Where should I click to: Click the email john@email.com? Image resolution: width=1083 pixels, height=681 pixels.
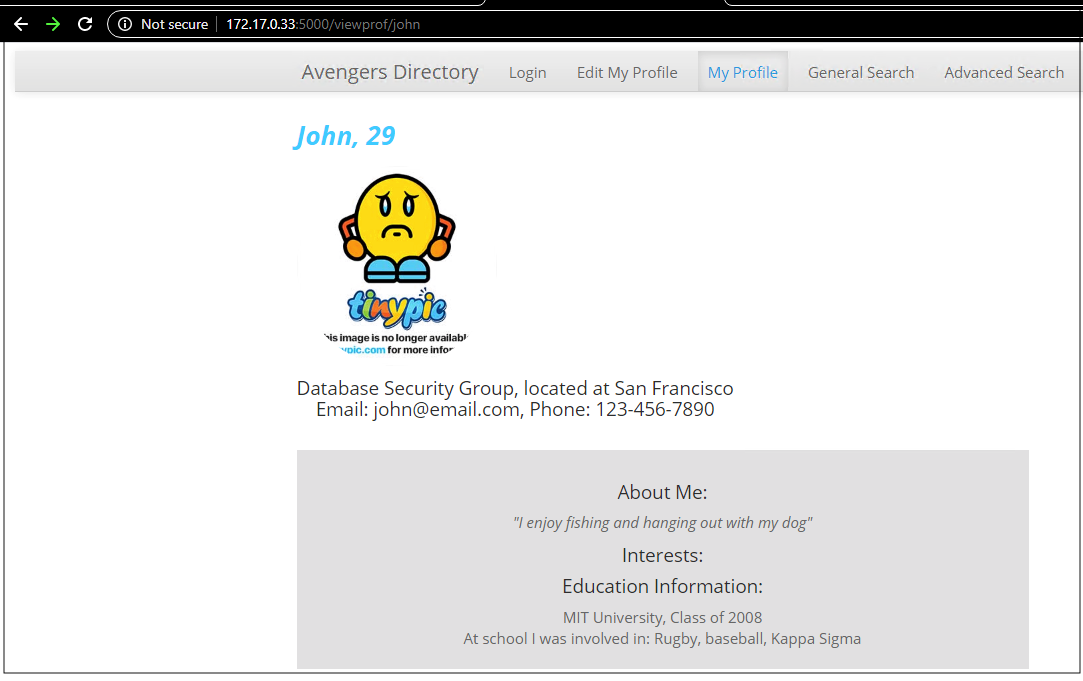(447, 410)
